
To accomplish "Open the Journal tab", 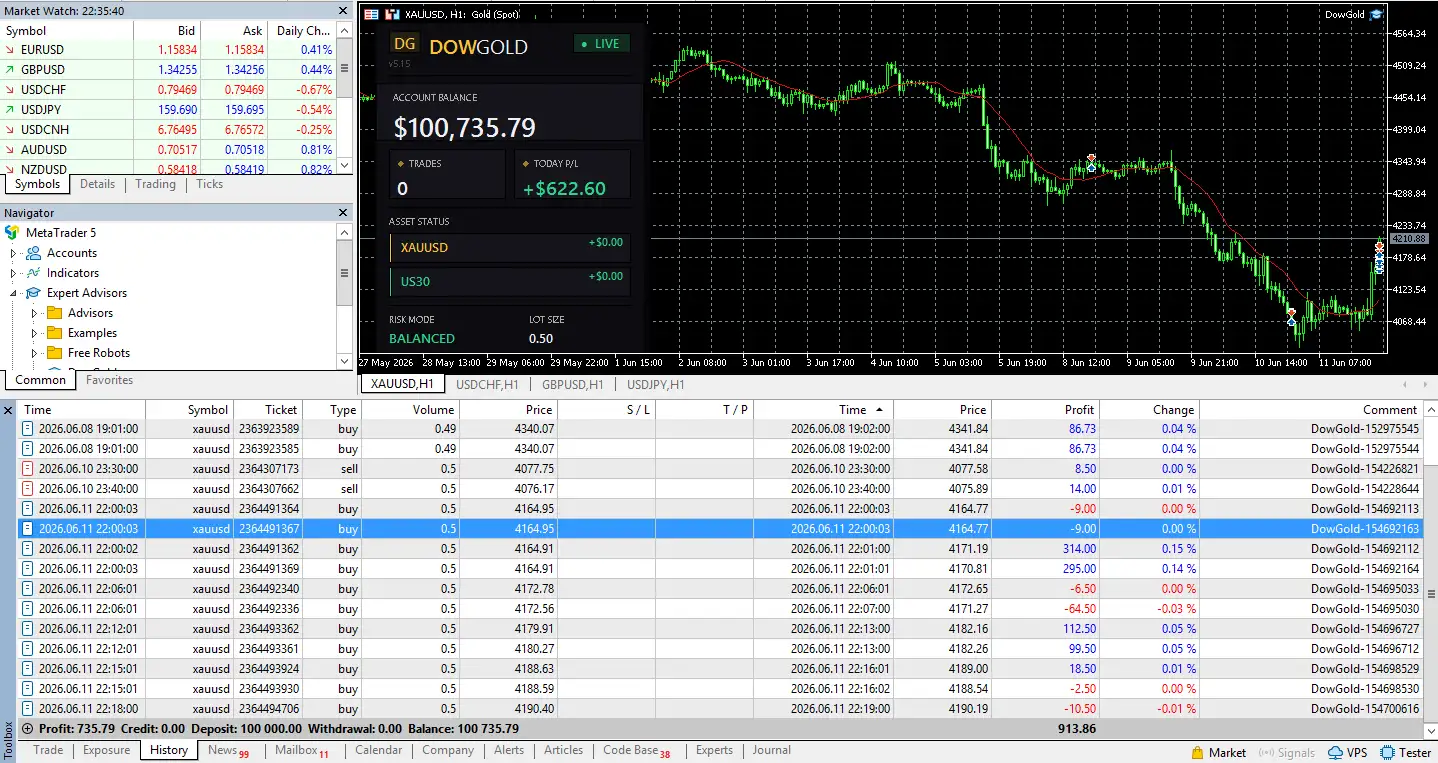I will pos(772,750).
